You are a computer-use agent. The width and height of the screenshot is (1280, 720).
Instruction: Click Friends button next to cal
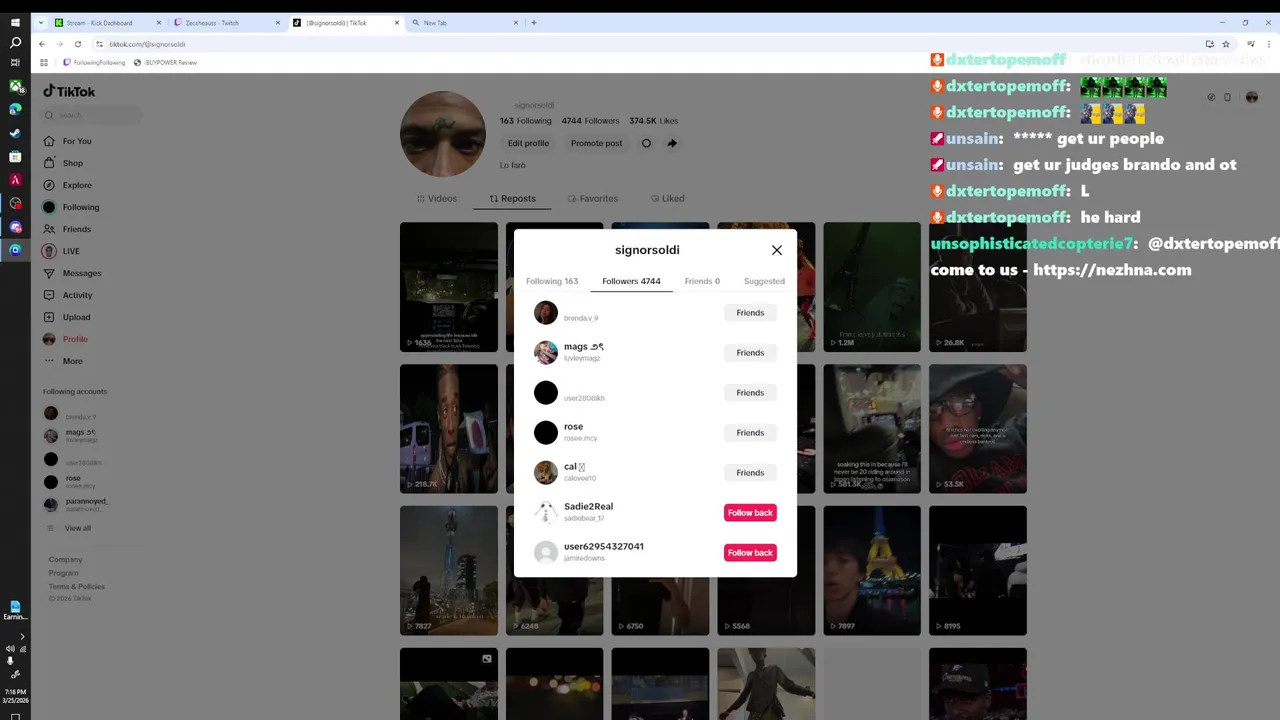(x=750, y=473)
